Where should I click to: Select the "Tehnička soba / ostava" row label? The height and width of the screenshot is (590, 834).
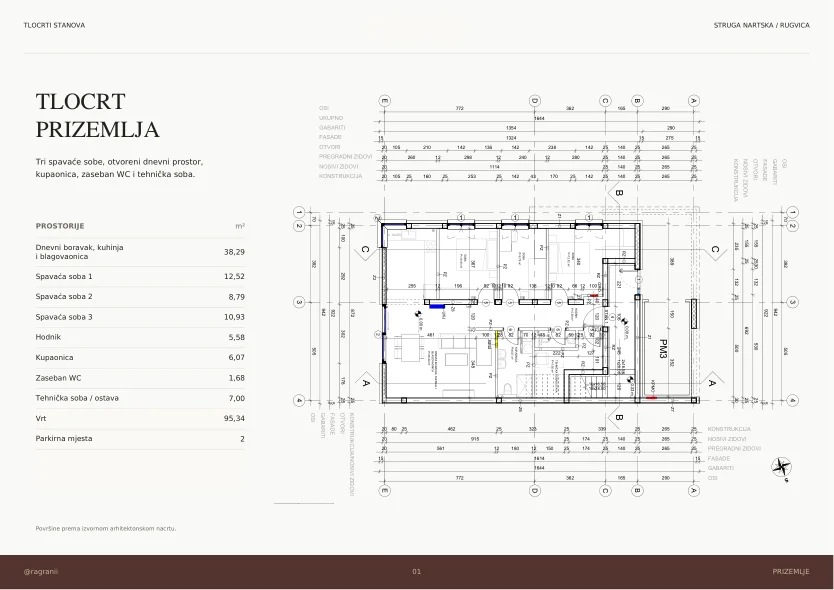coord(77,398)
